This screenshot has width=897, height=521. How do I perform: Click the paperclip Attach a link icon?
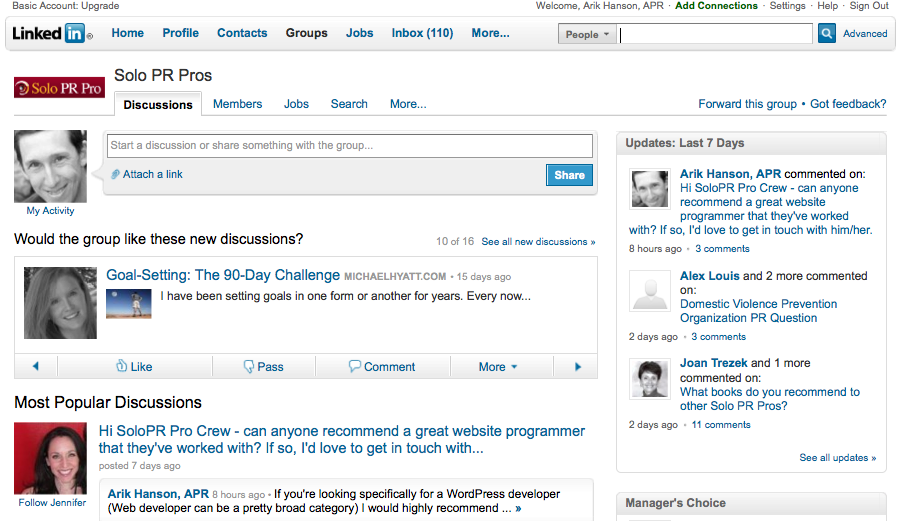coord(115,174)
